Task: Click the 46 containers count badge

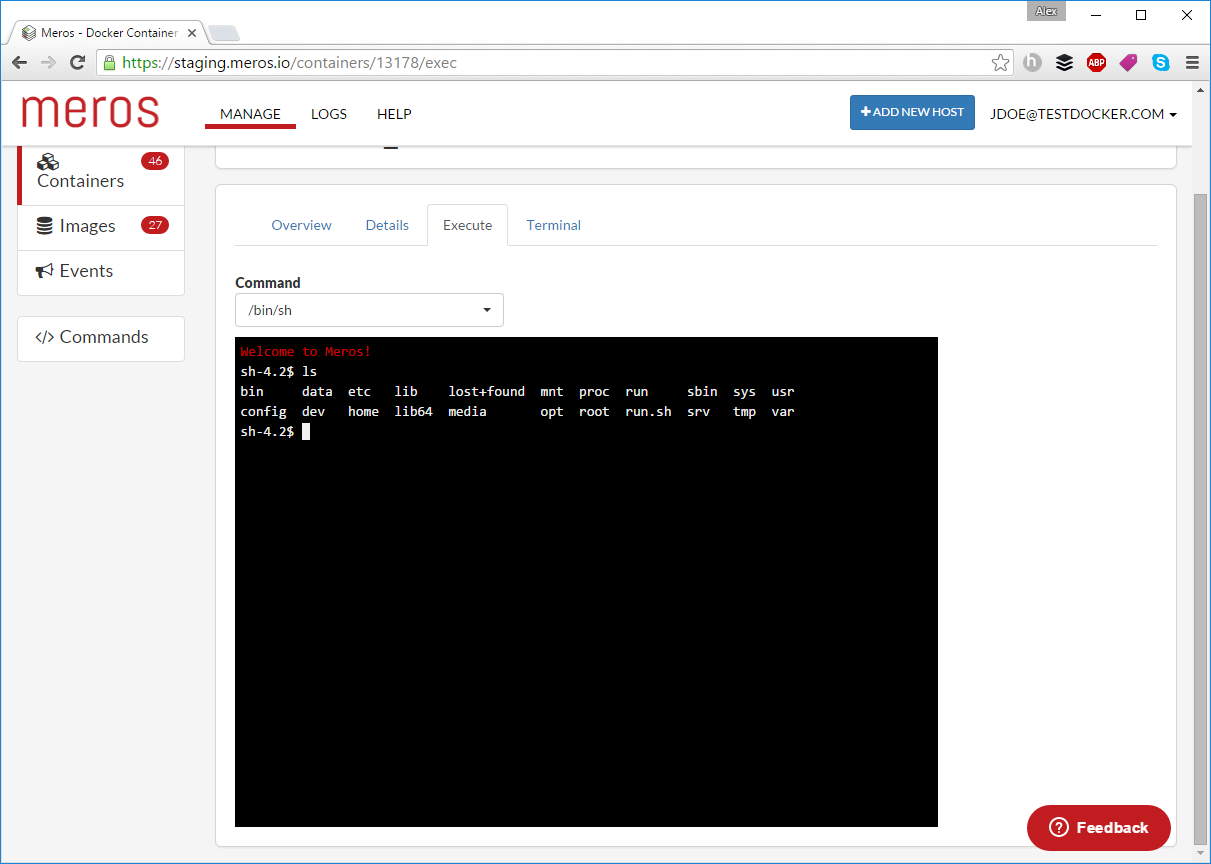Action: 155,161
